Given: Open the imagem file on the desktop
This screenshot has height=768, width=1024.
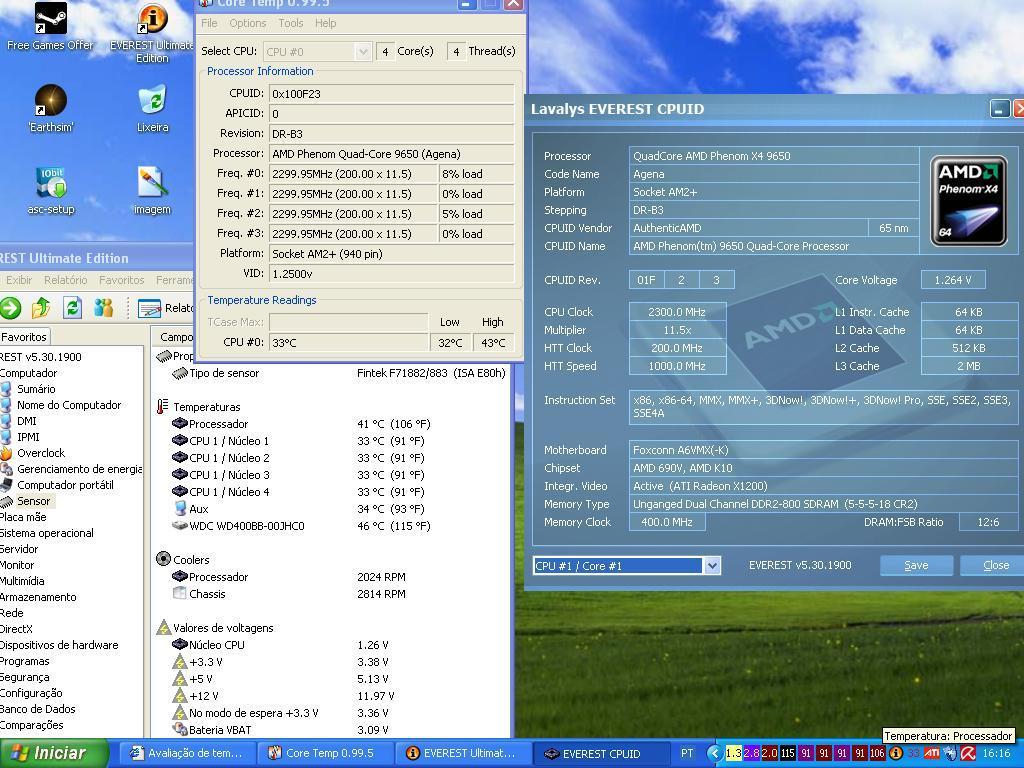Looking at the screenshot, I should point(152,190).
